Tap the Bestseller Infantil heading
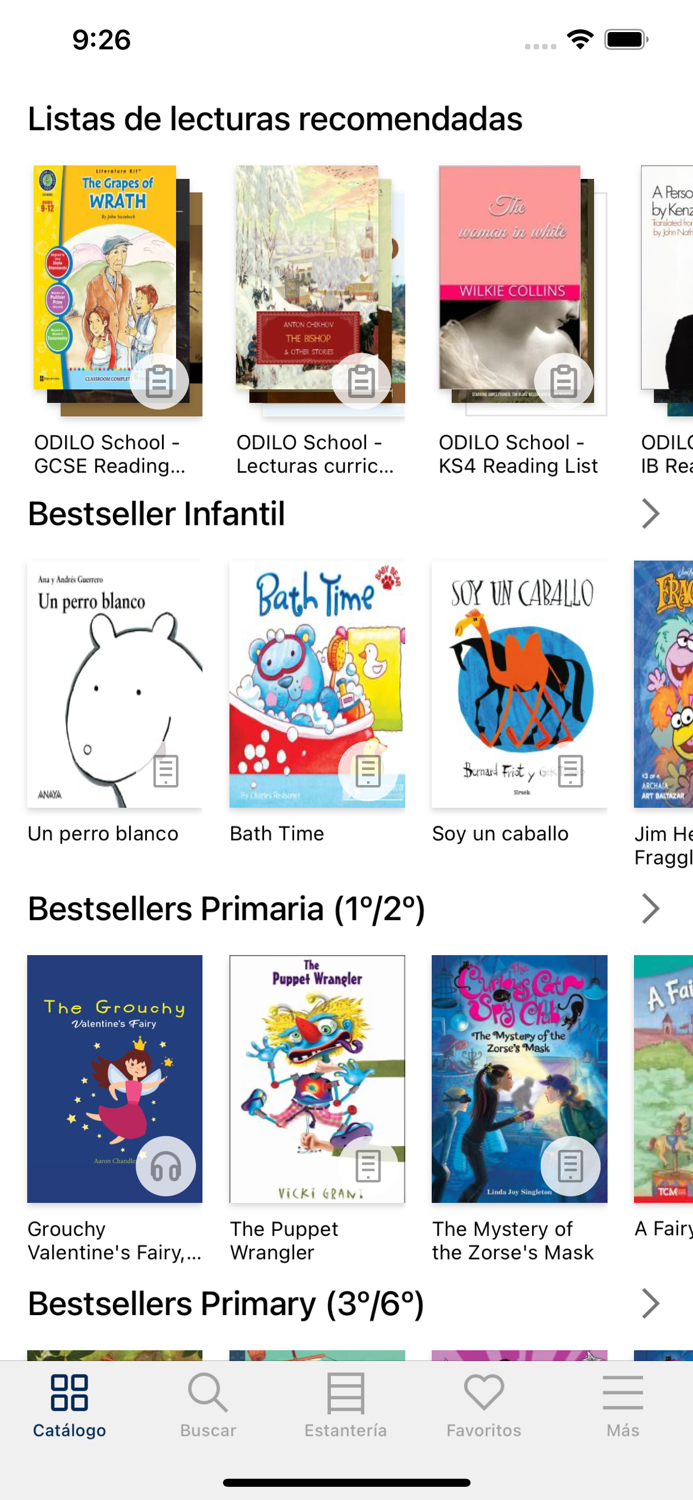This screenshot has width=693, height=1500. [x=156, y=514]
